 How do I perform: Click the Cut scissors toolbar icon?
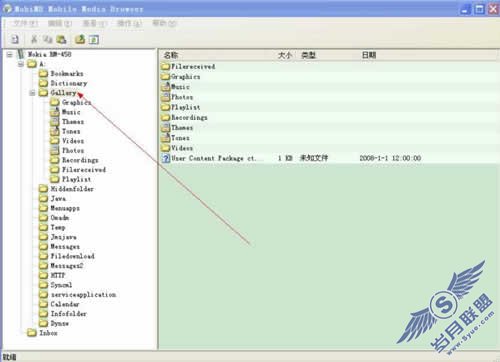(34, 39)
